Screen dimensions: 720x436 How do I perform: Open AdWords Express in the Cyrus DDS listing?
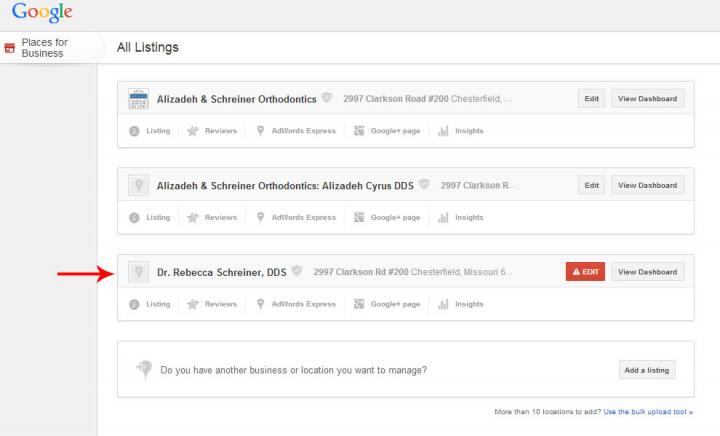coord(296,218)
